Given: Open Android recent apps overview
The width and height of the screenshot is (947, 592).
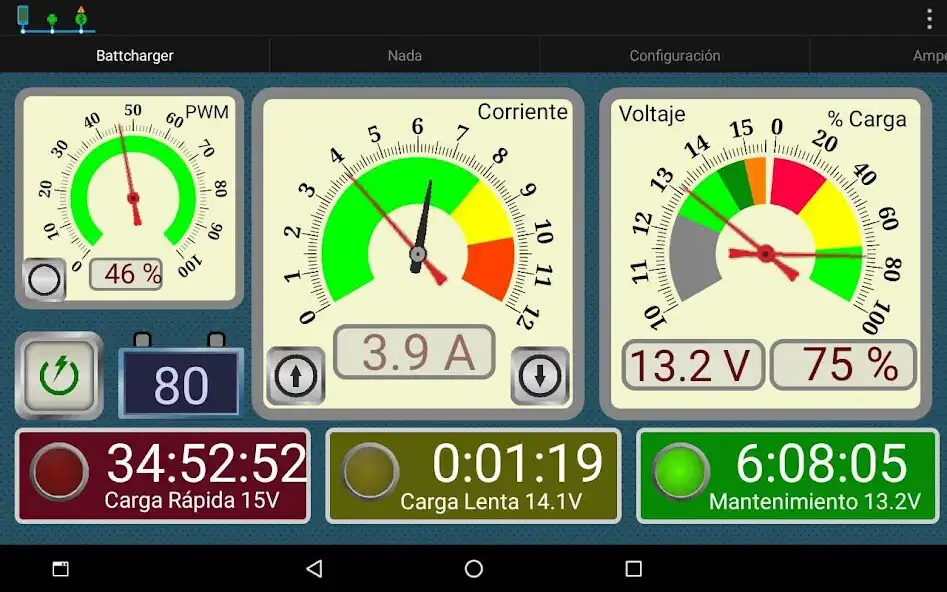Looking at the screenshot, I should coord(634,568).
